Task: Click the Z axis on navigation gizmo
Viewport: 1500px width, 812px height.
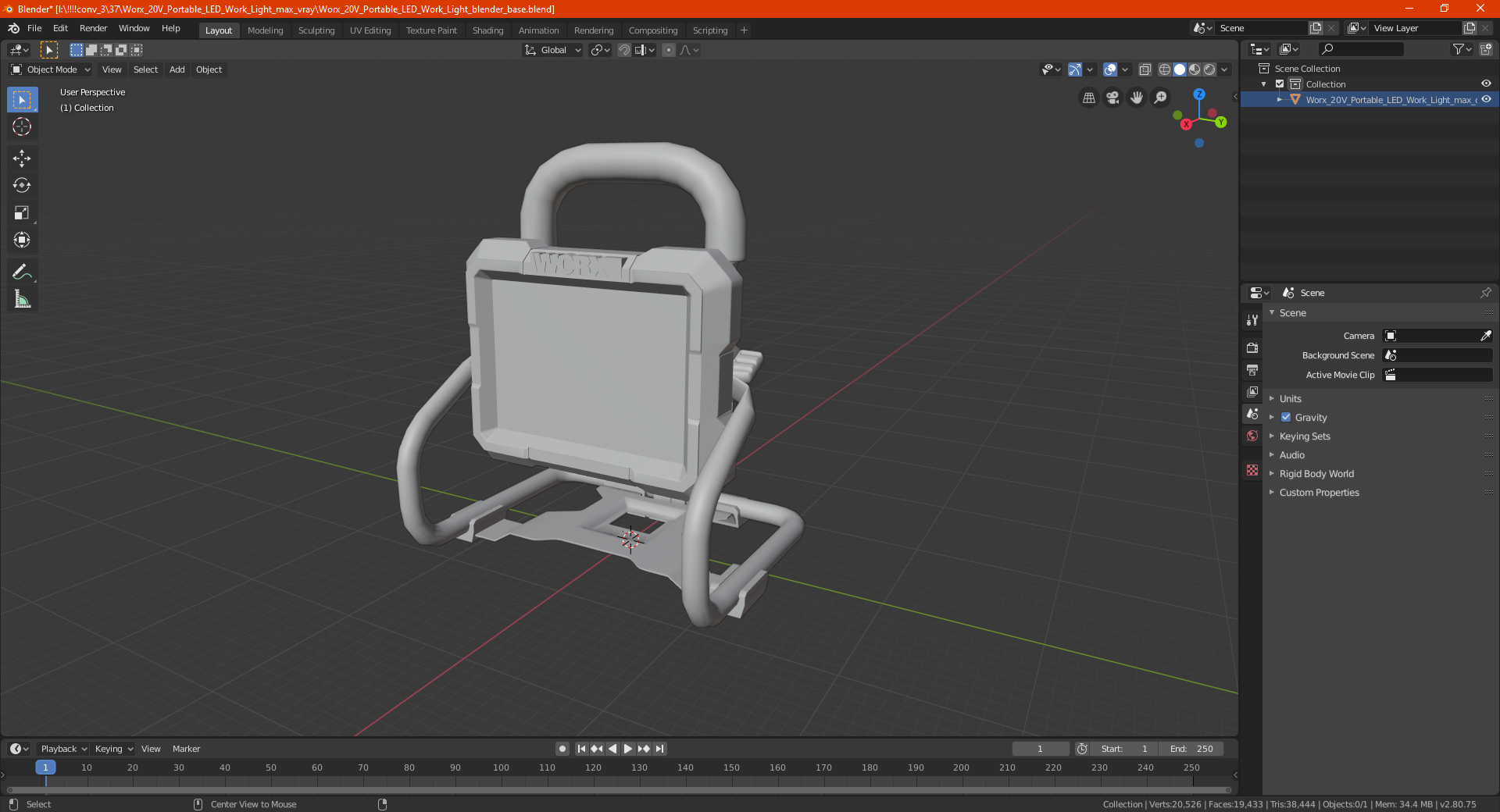Action: (1199, 94)
